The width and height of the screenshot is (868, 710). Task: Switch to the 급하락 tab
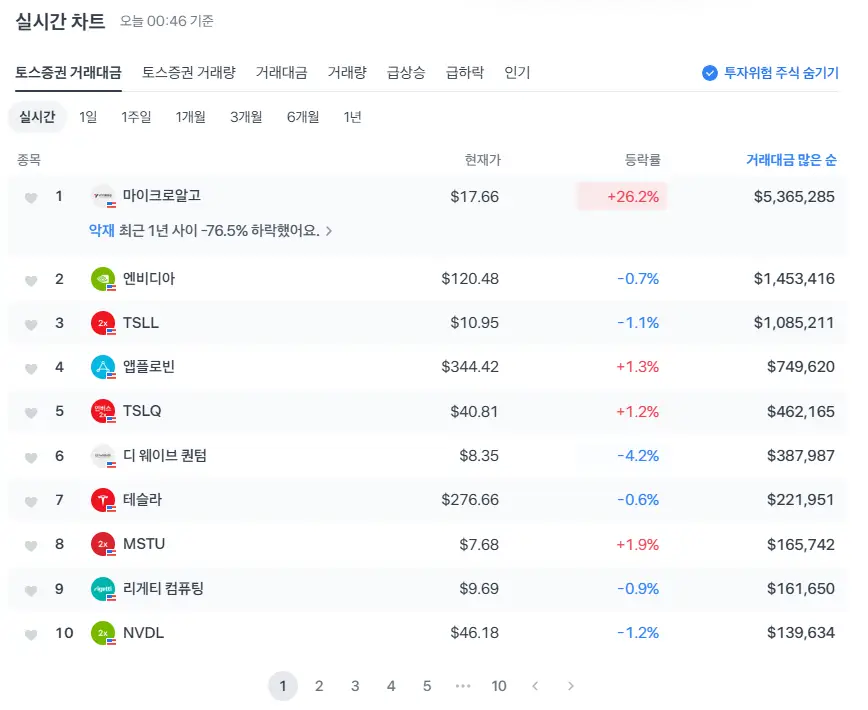point(465,72)
